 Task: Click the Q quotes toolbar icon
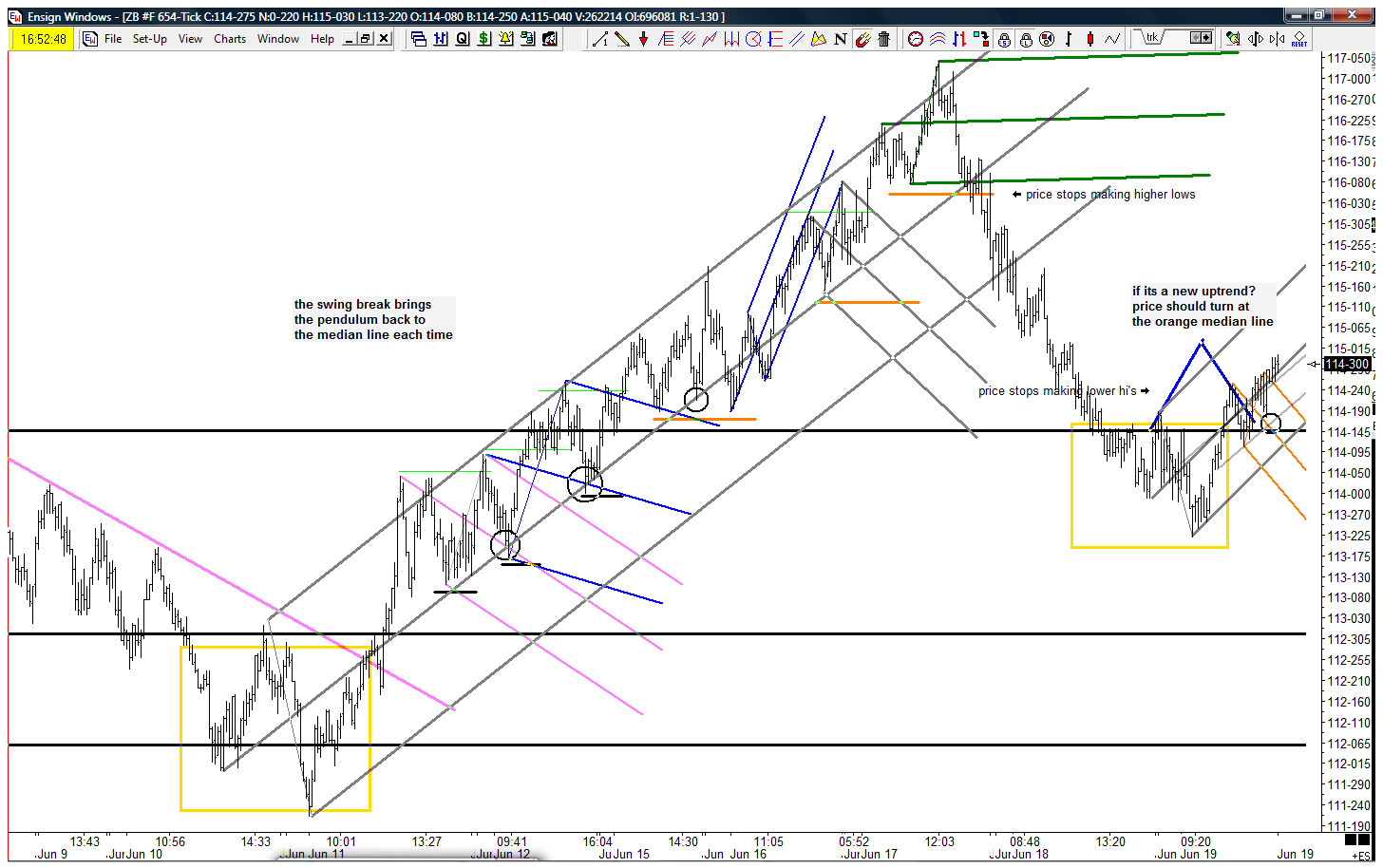point(463,39)
